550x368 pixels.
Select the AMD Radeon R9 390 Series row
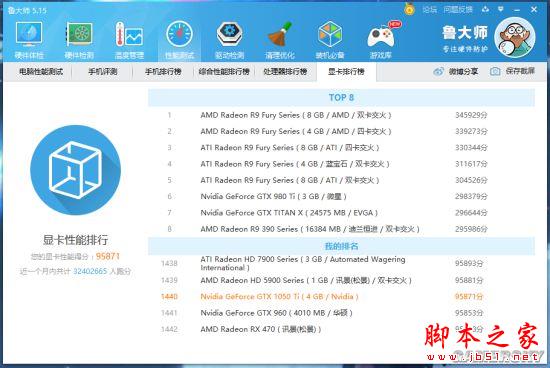click(x=341, y=229)
